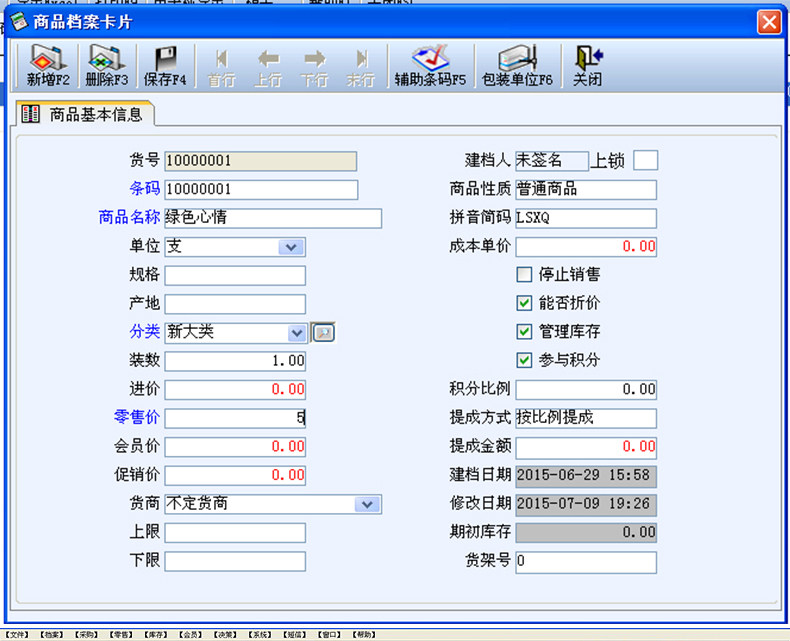
Task: Open the 库存 menu
Action: [155, 634]
